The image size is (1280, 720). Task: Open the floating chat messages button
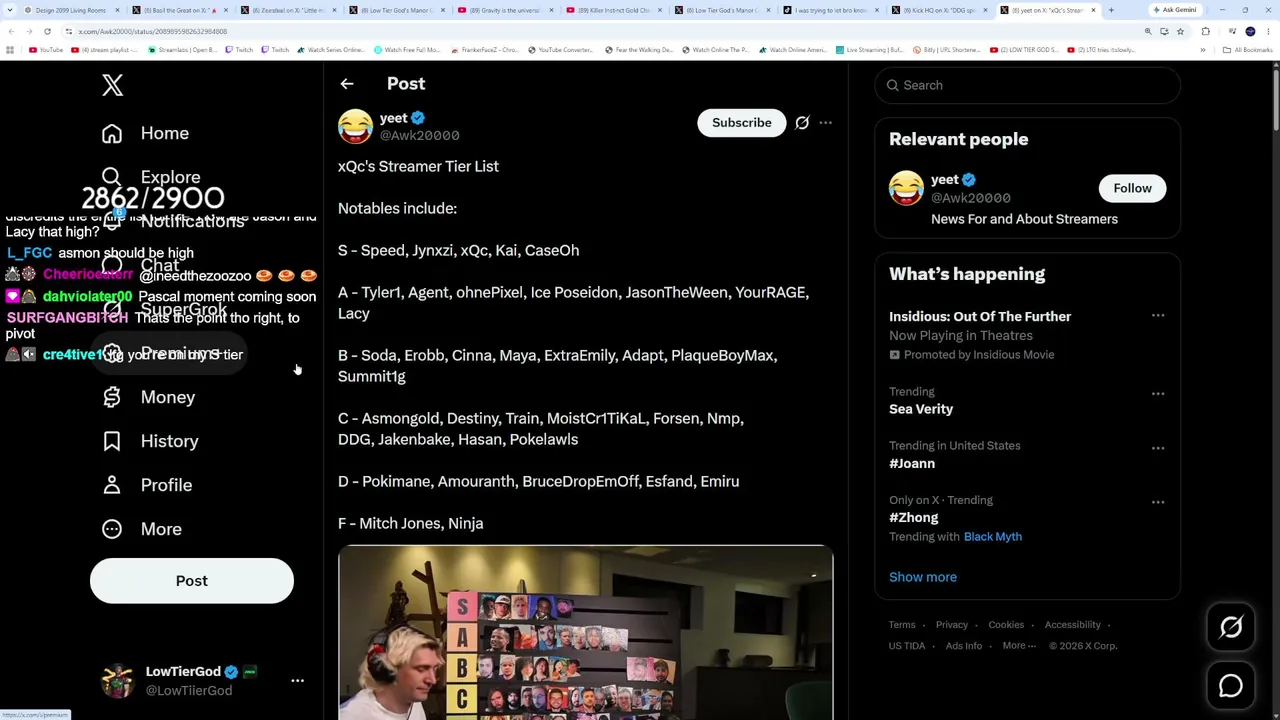[1231, 686]
